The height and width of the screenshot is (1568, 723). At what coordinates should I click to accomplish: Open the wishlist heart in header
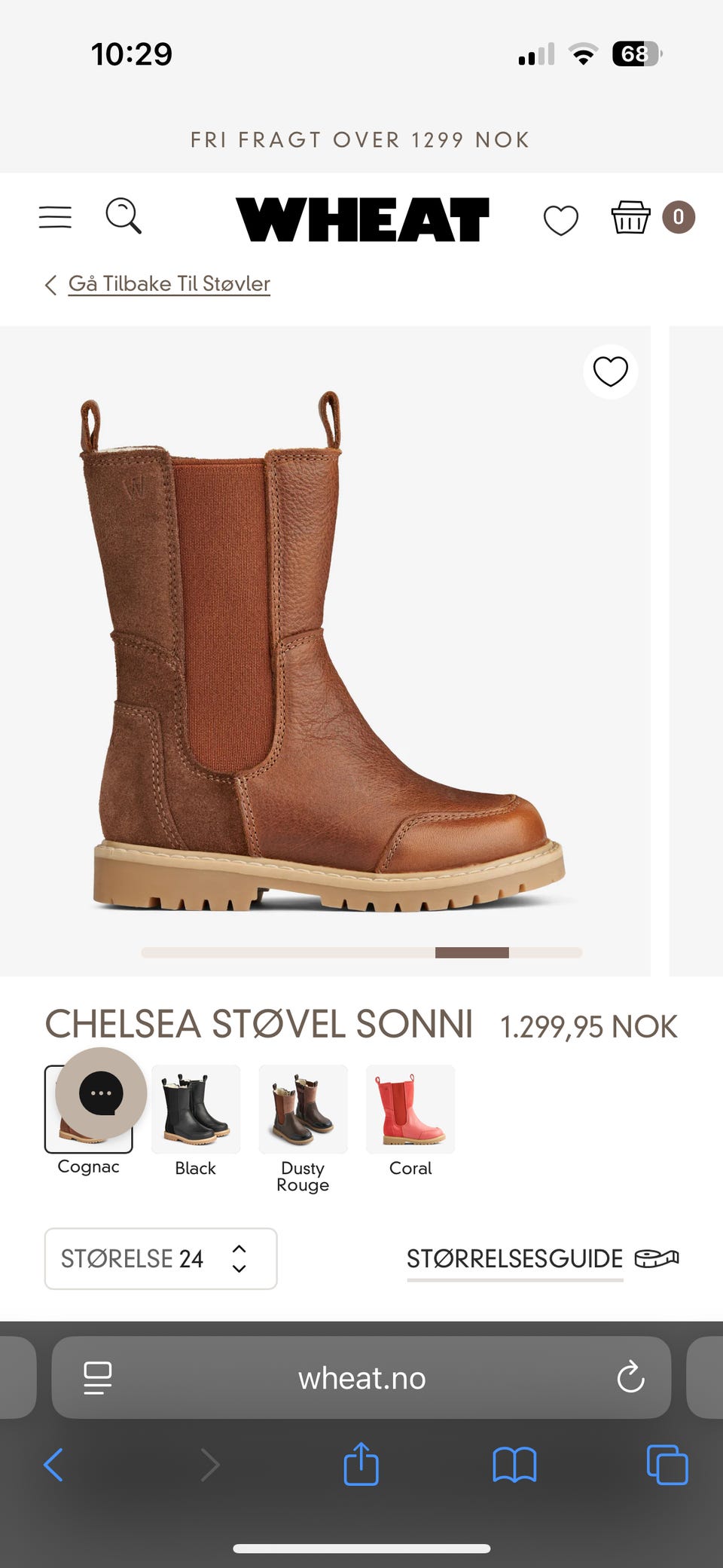click(x=561, y=220)
